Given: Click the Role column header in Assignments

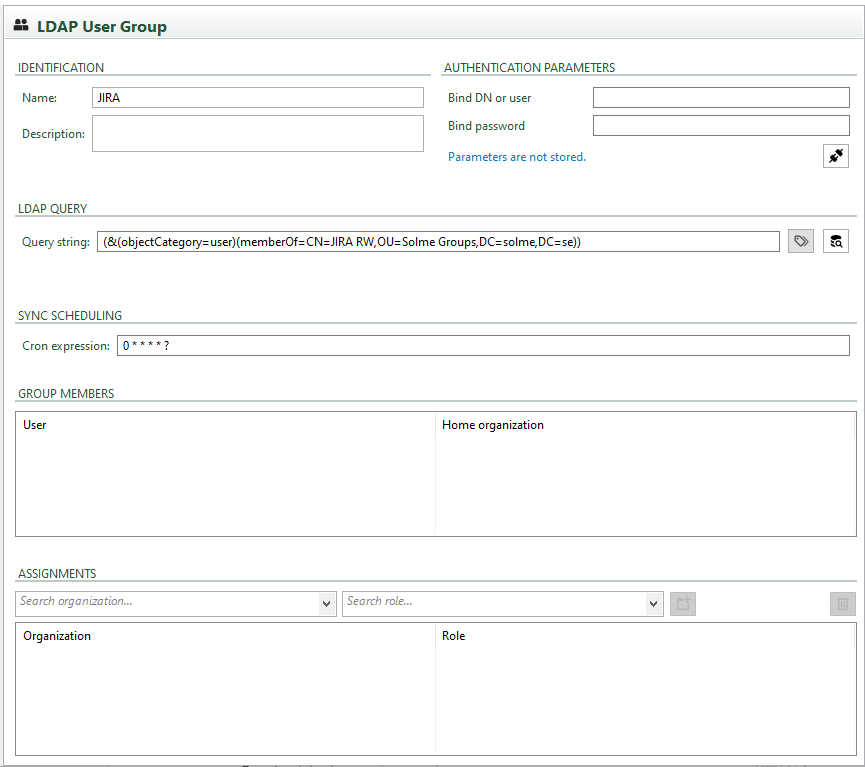Looking at the screenshot, I should click(x=453, y=636).
